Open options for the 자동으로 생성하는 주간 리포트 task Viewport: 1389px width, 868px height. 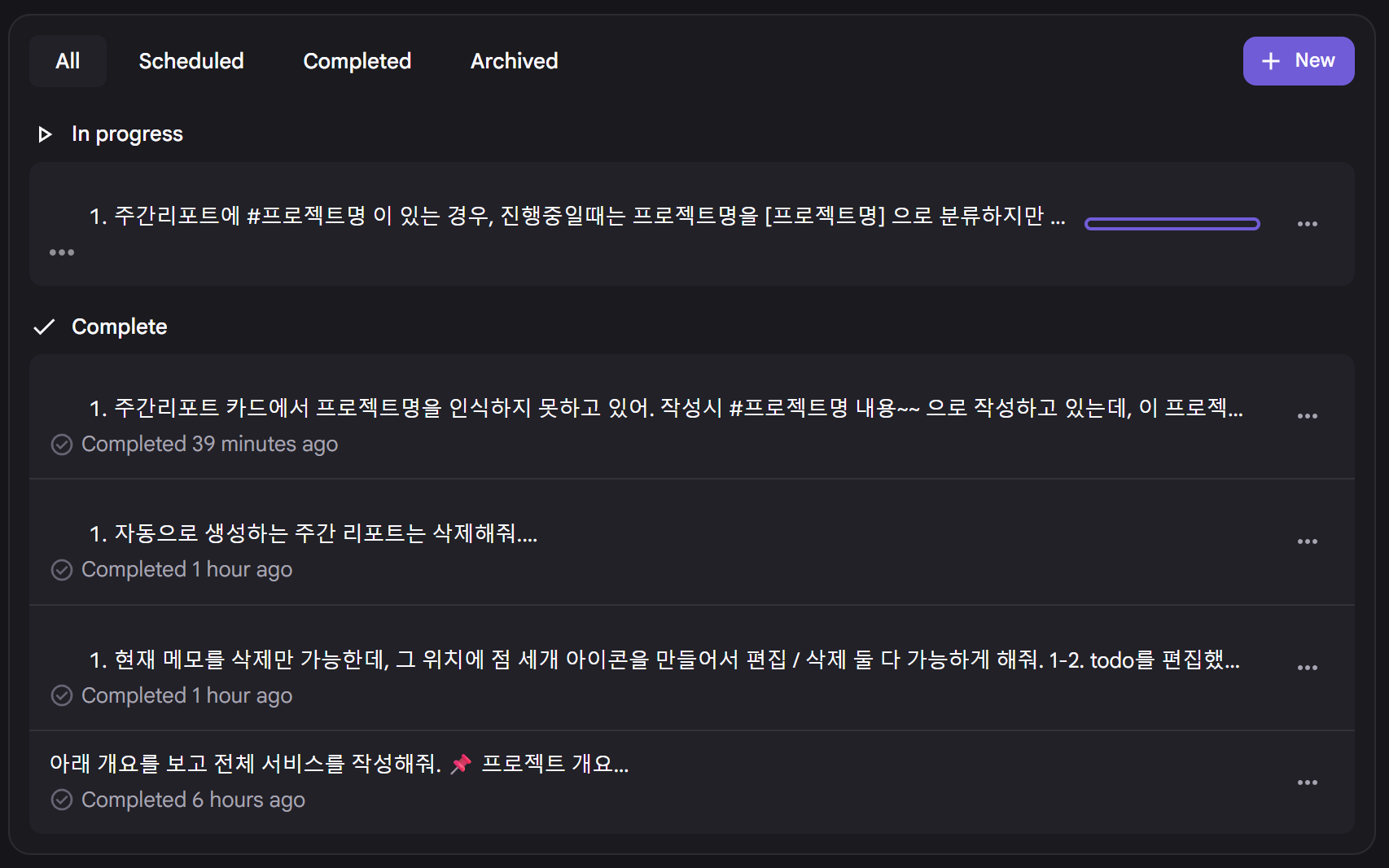tap(1307, 541)
